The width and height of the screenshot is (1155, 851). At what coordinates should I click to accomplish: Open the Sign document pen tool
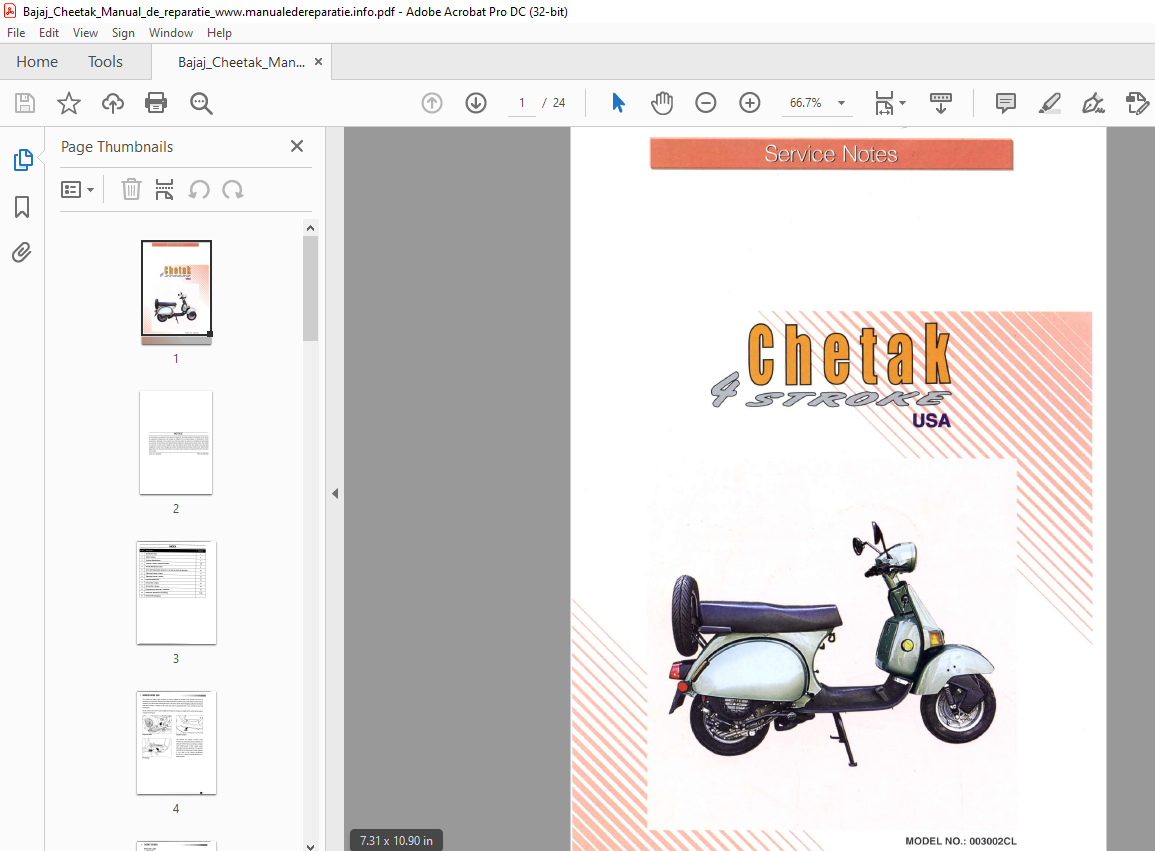click(1093, 103)
